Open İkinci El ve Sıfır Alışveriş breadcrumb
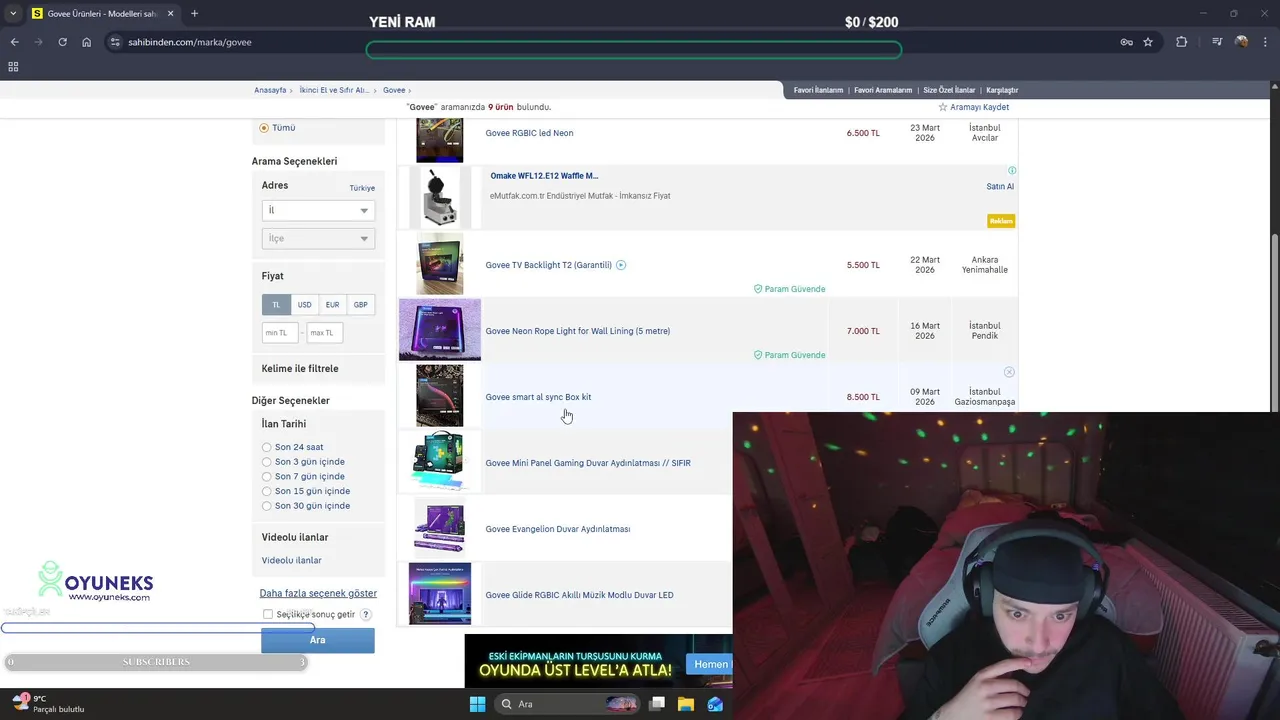 click(x=335, y=90)
